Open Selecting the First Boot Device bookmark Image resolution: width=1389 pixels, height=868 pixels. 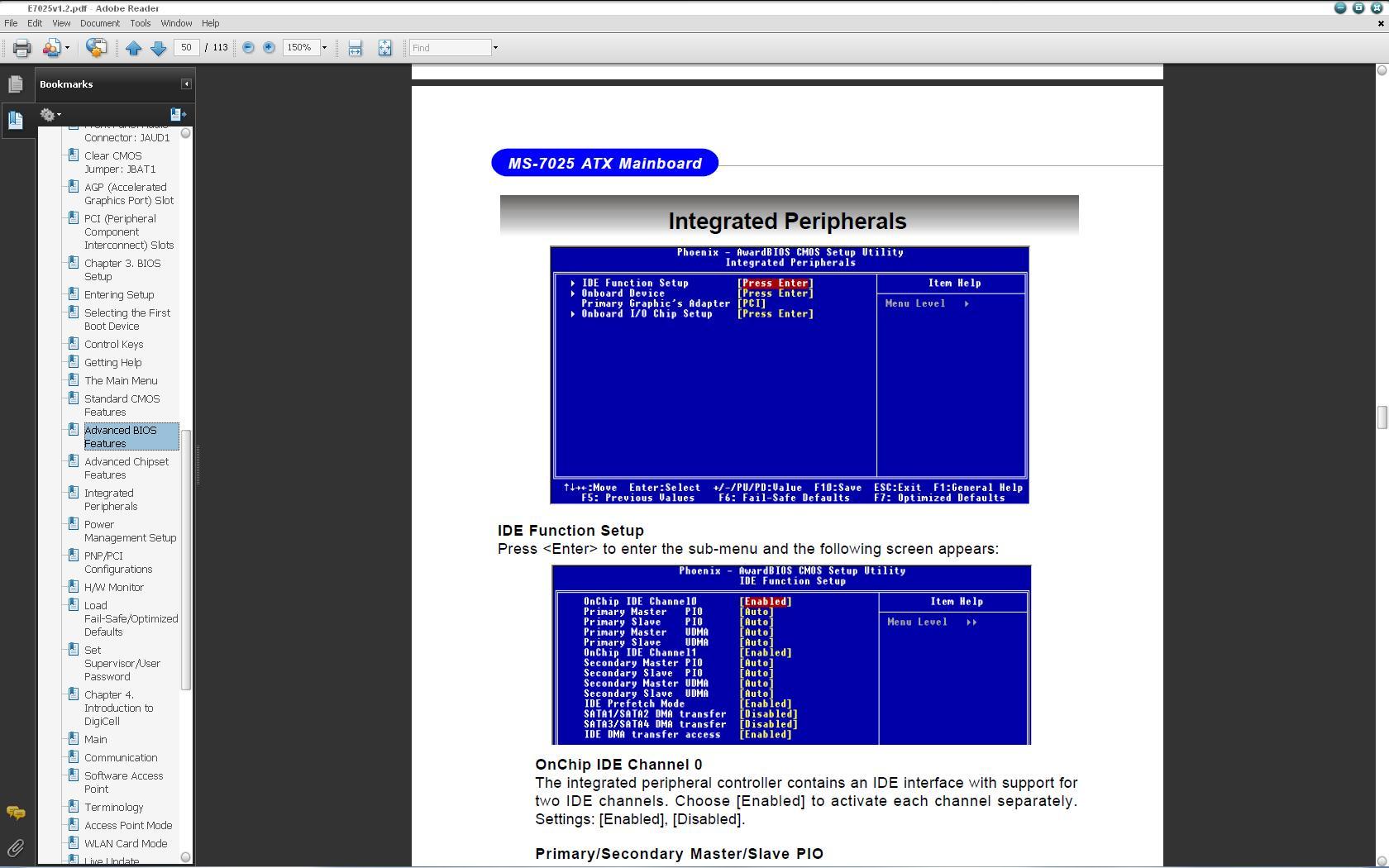pos(127,319)
